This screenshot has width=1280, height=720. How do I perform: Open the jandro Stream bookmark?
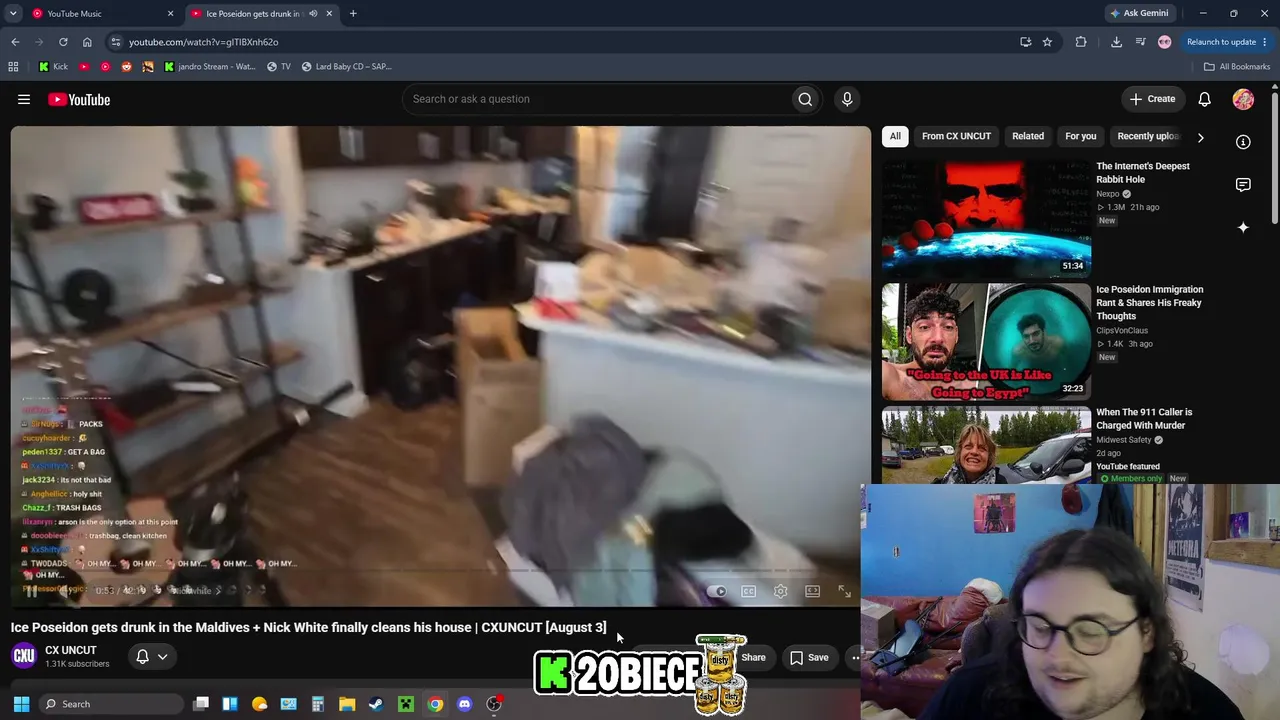click(x=210, y=67)
